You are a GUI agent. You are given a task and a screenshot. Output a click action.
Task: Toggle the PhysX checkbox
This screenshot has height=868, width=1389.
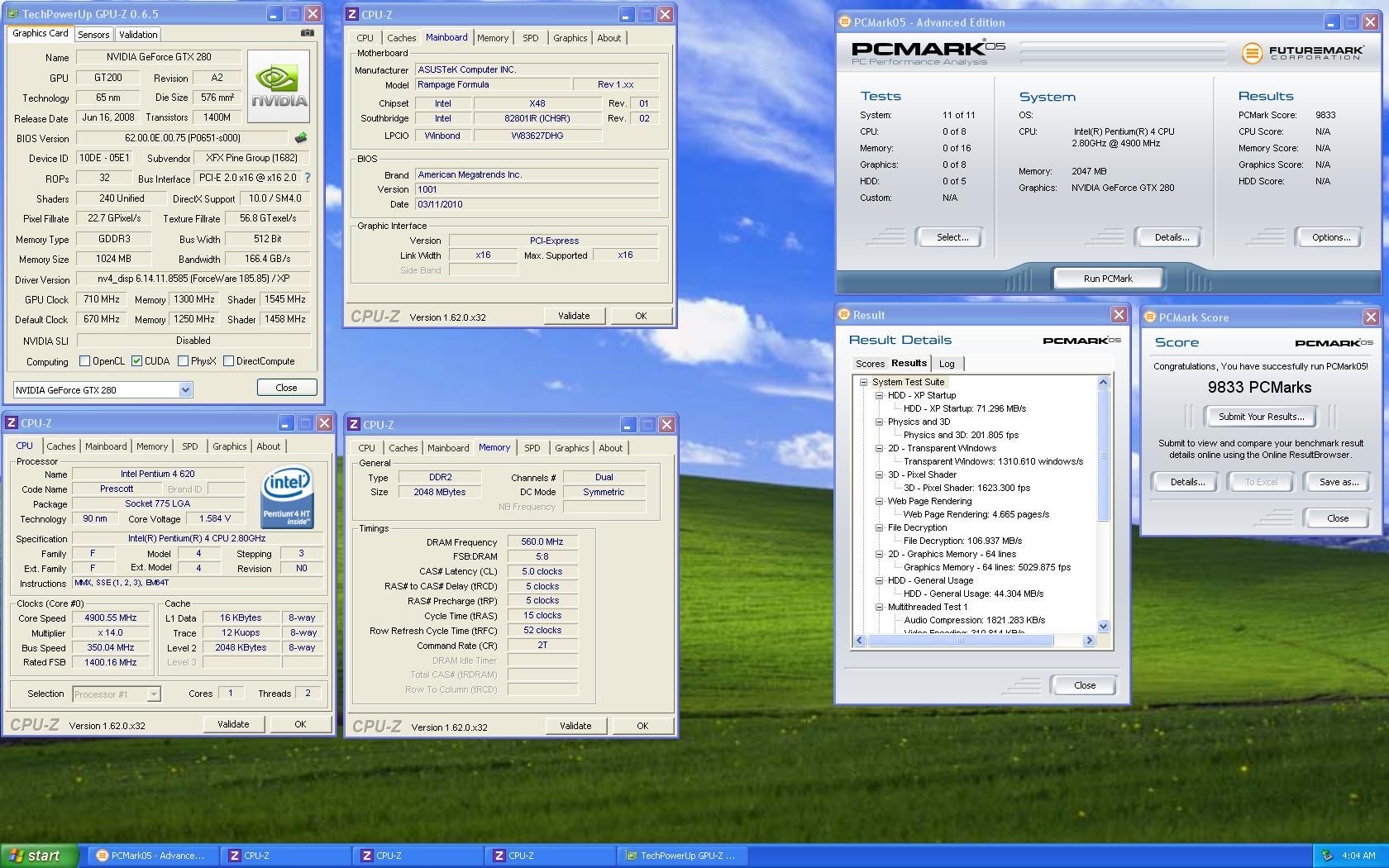click(183, 361)
